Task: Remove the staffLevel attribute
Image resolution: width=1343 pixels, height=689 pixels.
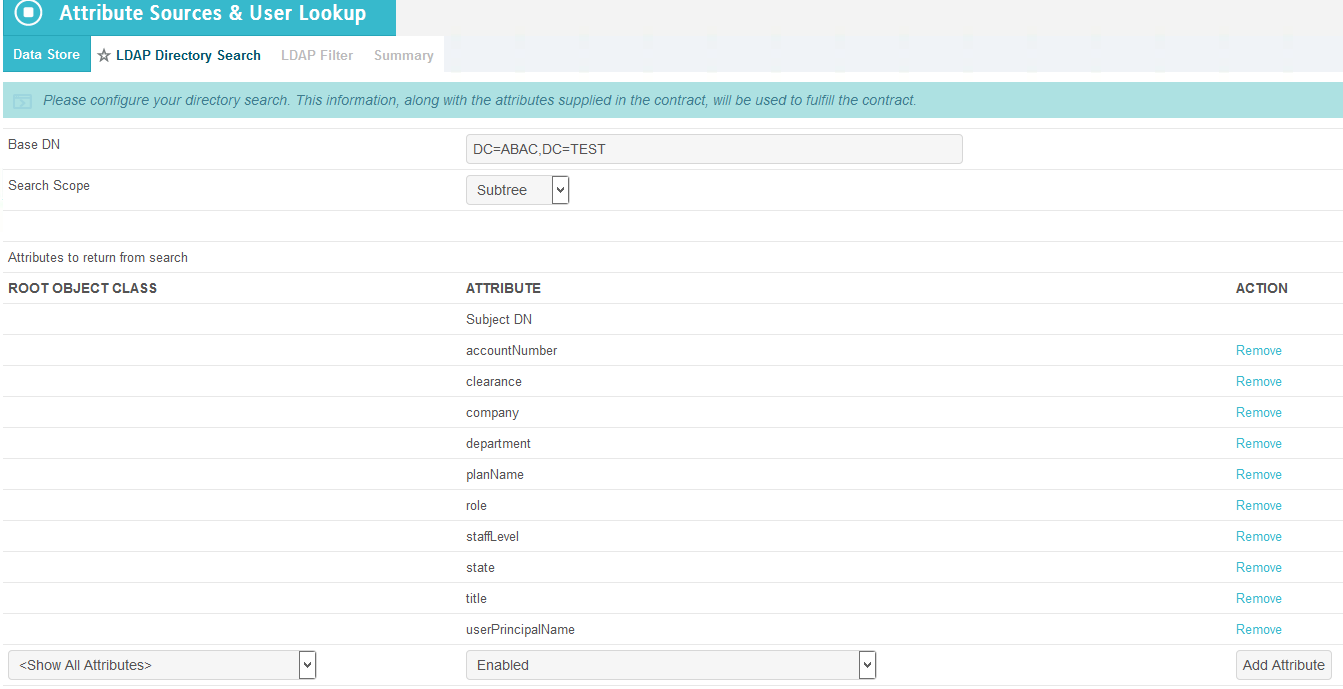Action: coord(1259,537)
